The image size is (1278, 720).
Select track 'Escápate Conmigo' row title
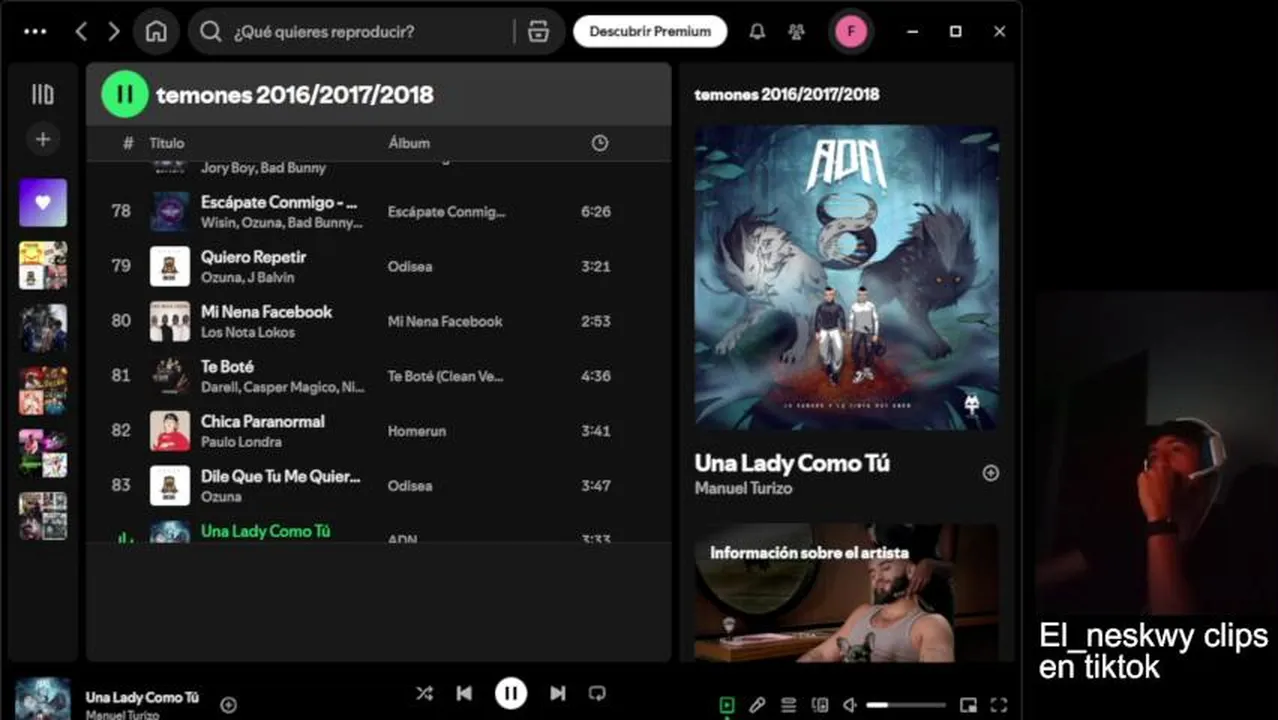pyautogui.click(x=279, y=202)
